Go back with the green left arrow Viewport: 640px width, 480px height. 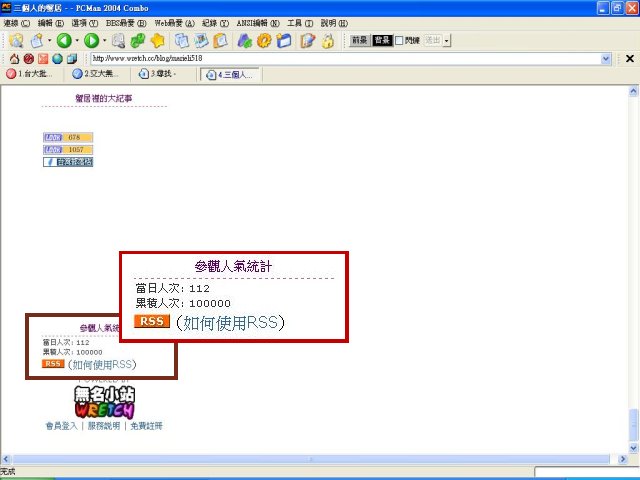point(64,40)
